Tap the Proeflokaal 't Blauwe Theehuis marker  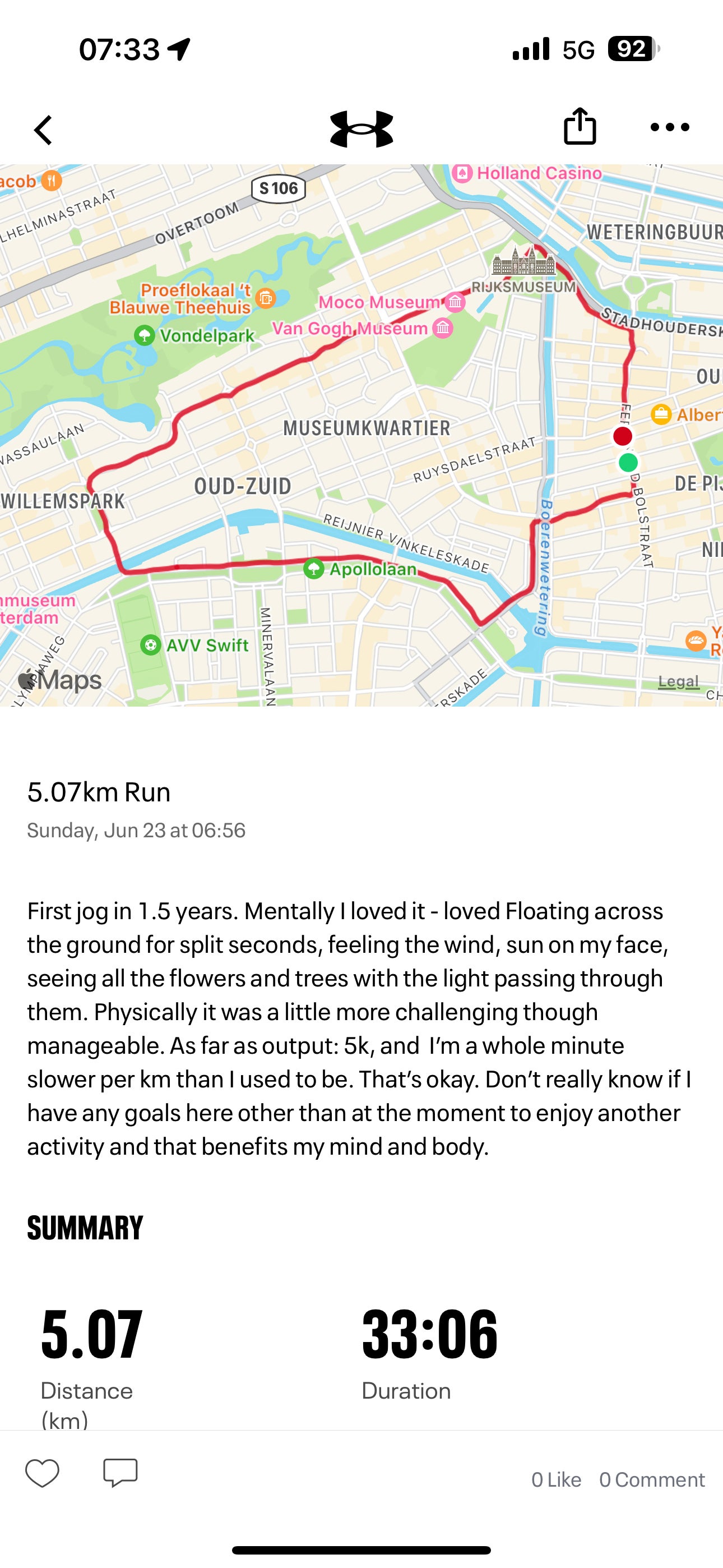[265, 298]
